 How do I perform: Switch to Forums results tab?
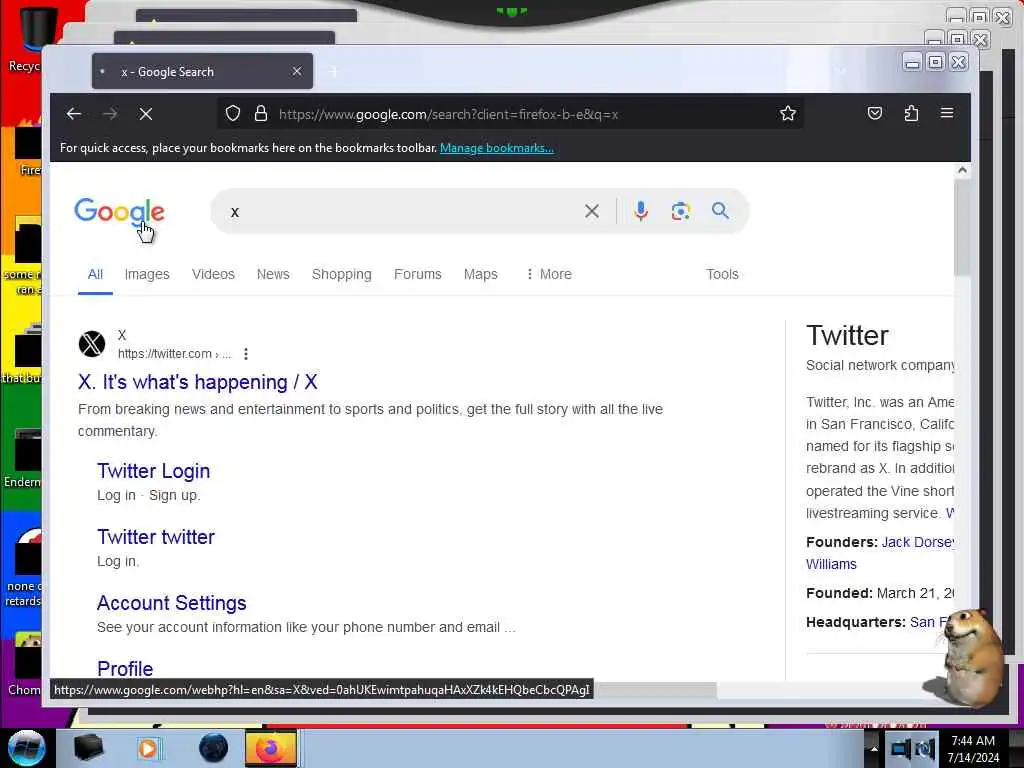click(x=417, y=274)
